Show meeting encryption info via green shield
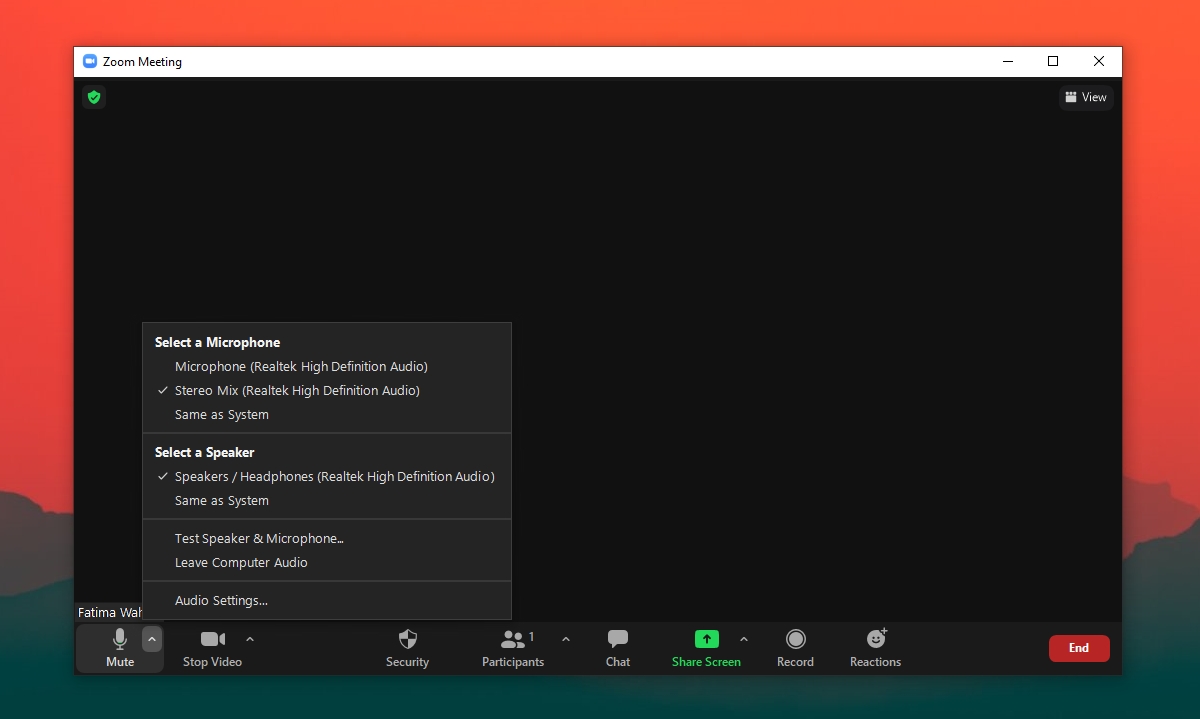 94,97
